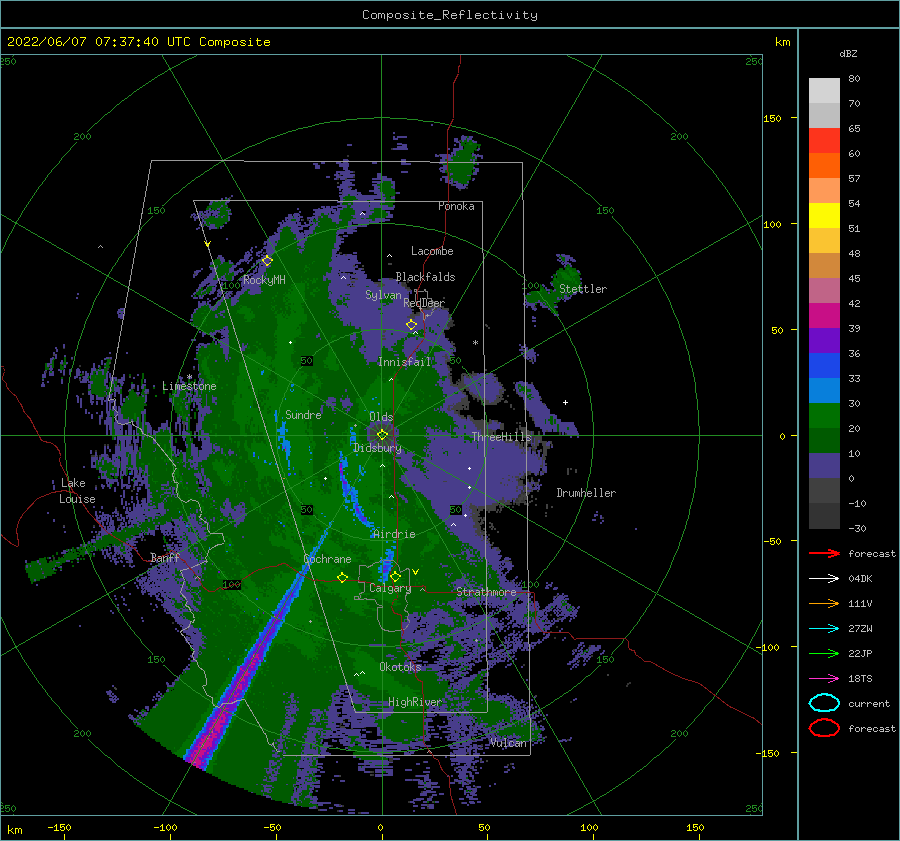Click the Cochrane town label
The width and height of the screenshot is (900, 841).
click(327, 559)
